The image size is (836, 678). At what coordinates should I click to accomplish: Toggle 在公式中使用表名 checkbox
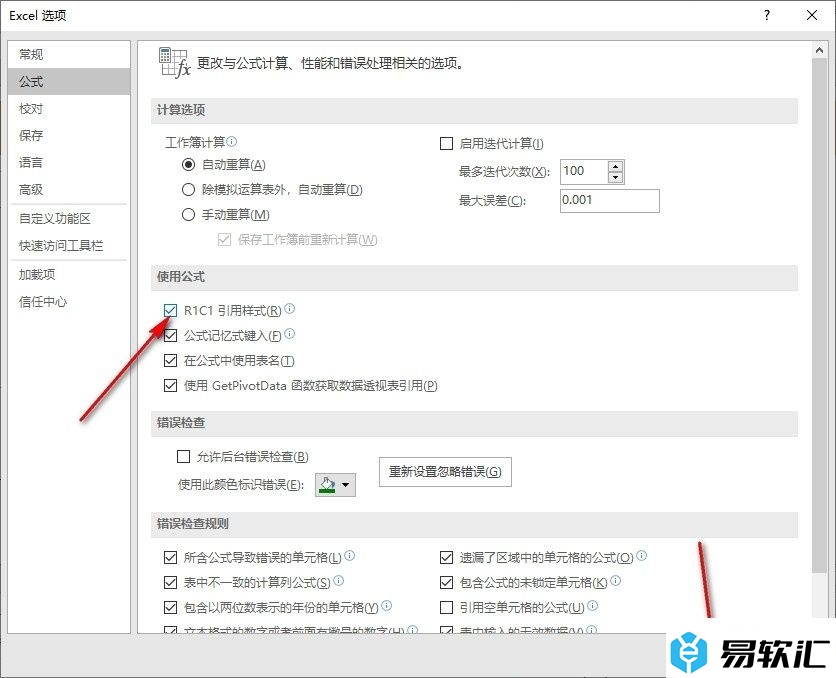[x=170, y=361]
